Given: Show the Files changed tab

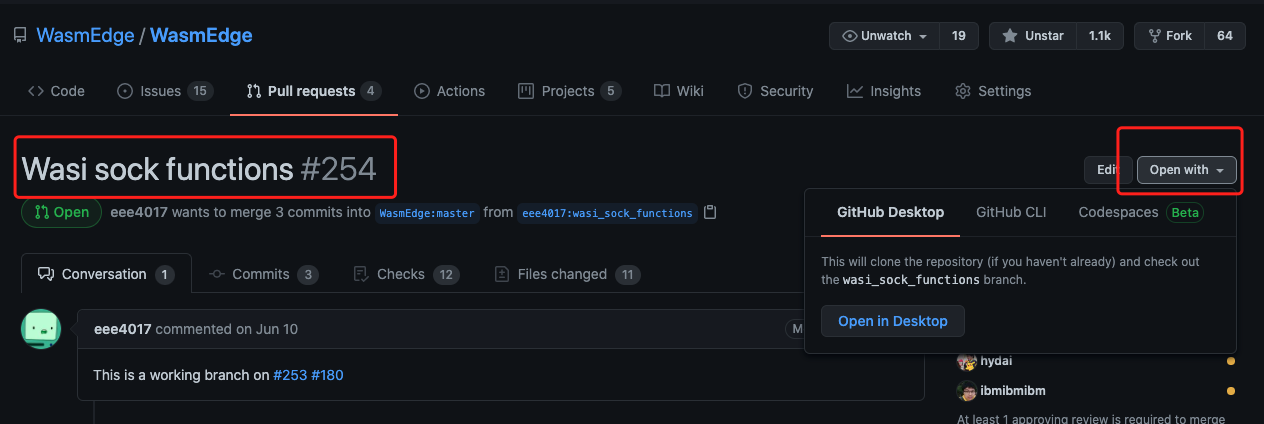Looking at the screenshot, I should click(567, 274).
